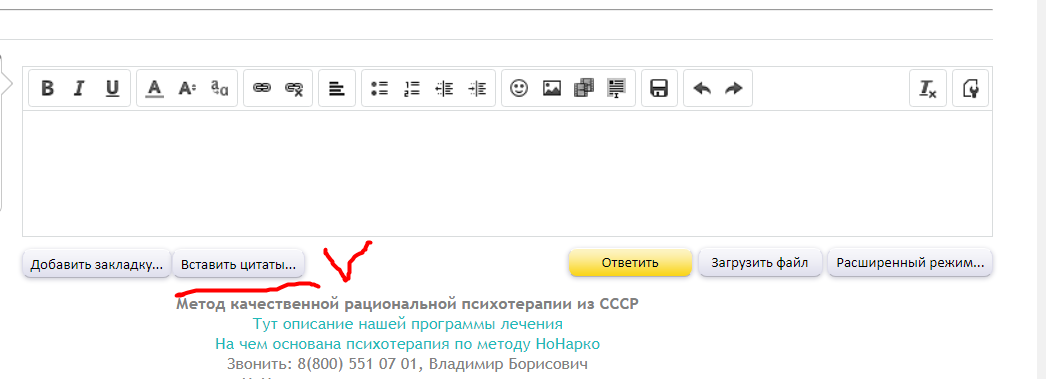Toggle underline formatting
The width and height of the screenshot is (1046, 379).
click(x=113, y=88)
